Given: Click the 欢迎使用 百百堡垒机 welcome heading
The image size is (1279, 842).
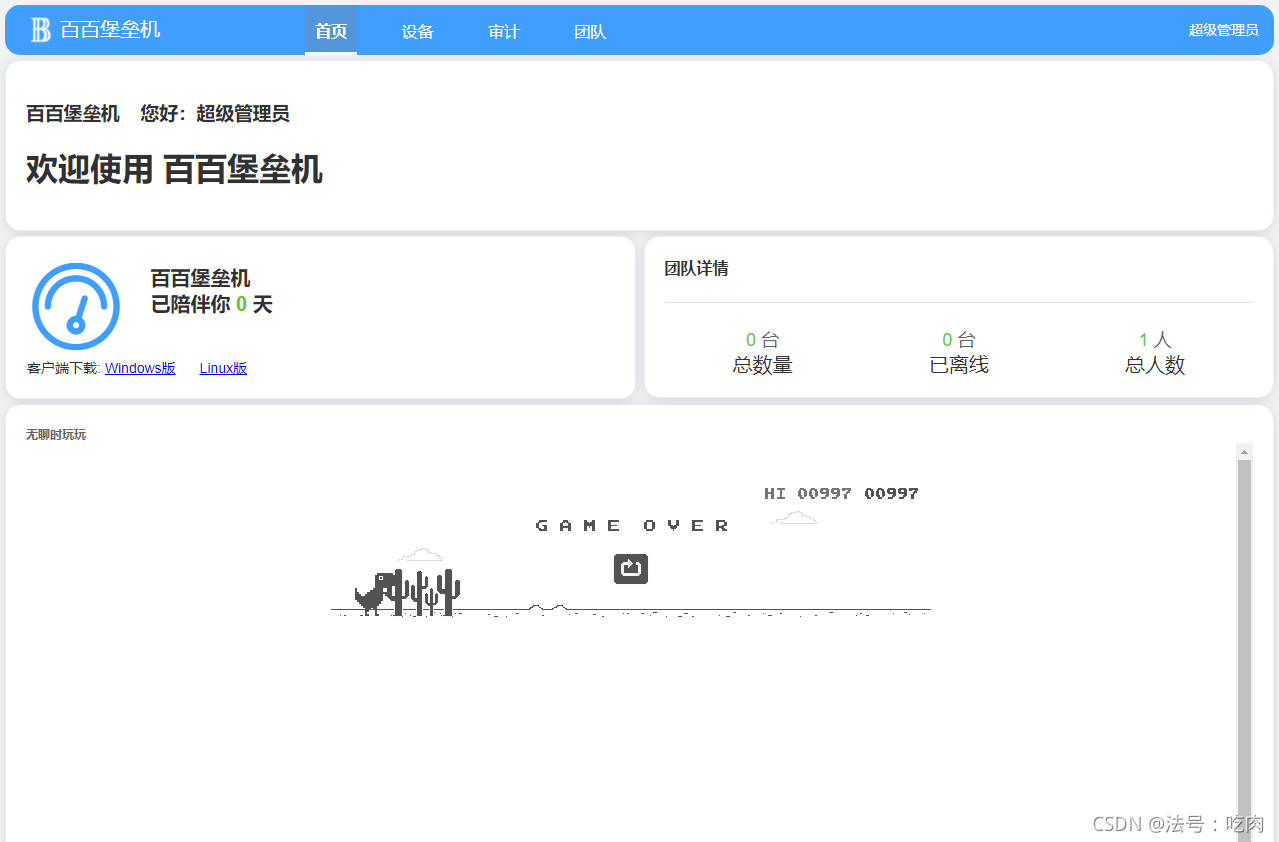Looking at the screenshot, I should click(174, 170).
